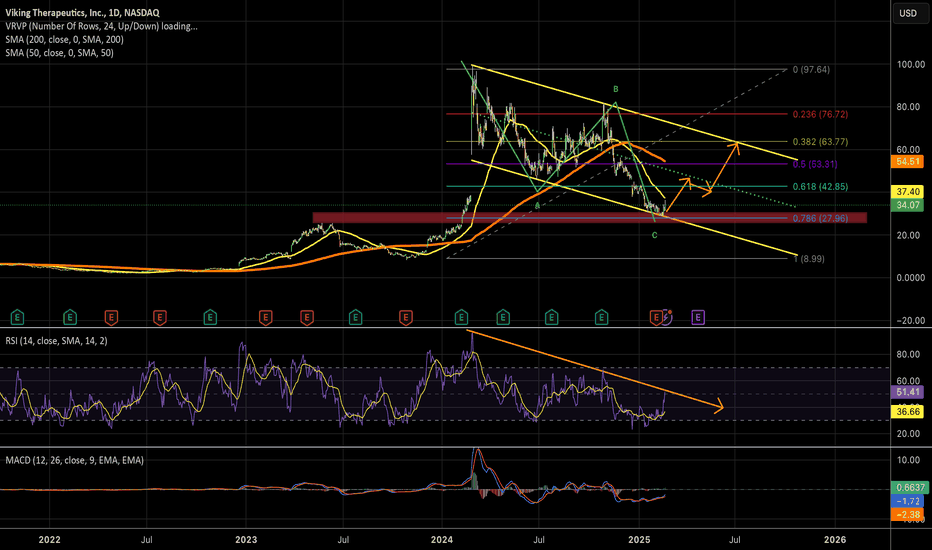Open the last green earnings marker before 2025
This screenshot has height=550, width=932.
tap(601, 318)
